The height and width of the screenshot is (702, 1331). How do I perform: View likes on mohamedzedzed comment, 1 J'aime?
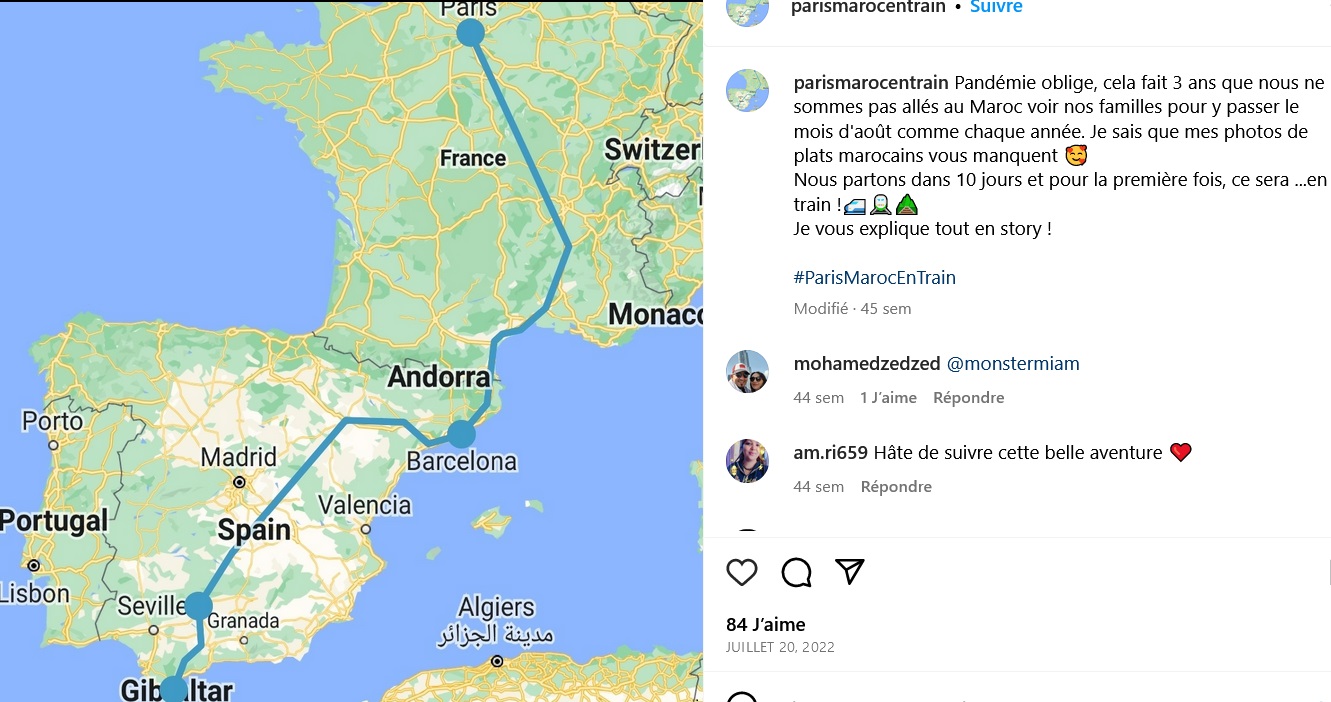[x=888, y=398]
